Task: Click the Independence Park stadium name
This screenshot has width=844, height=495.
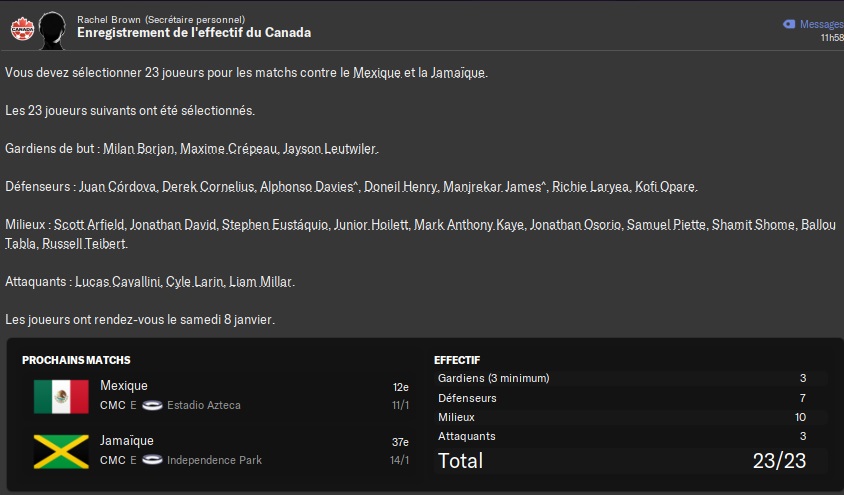Action: coord(214,460)
